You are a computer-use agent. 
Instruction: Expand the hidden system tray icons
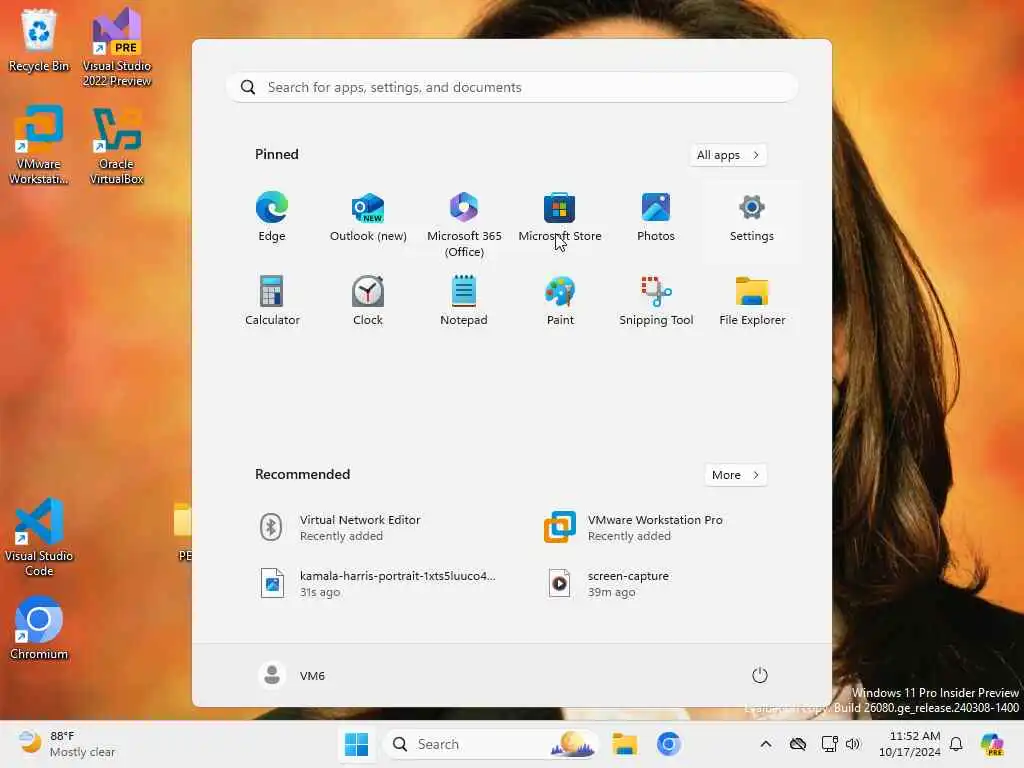coord(766,744)
